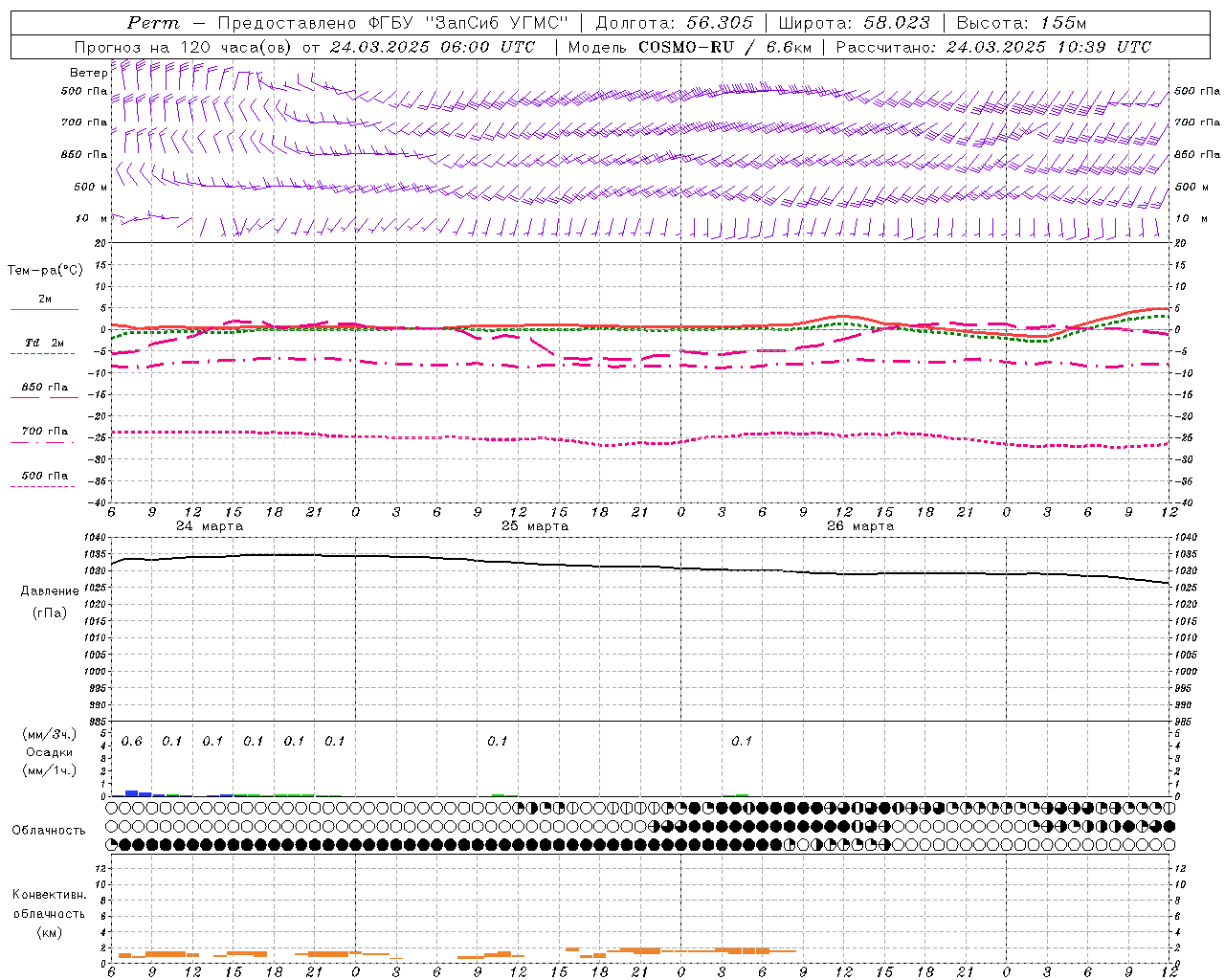
Task: Click the "700 гПа" temperature legend entry
Action: pyautogui.click(x=44, y=432)
